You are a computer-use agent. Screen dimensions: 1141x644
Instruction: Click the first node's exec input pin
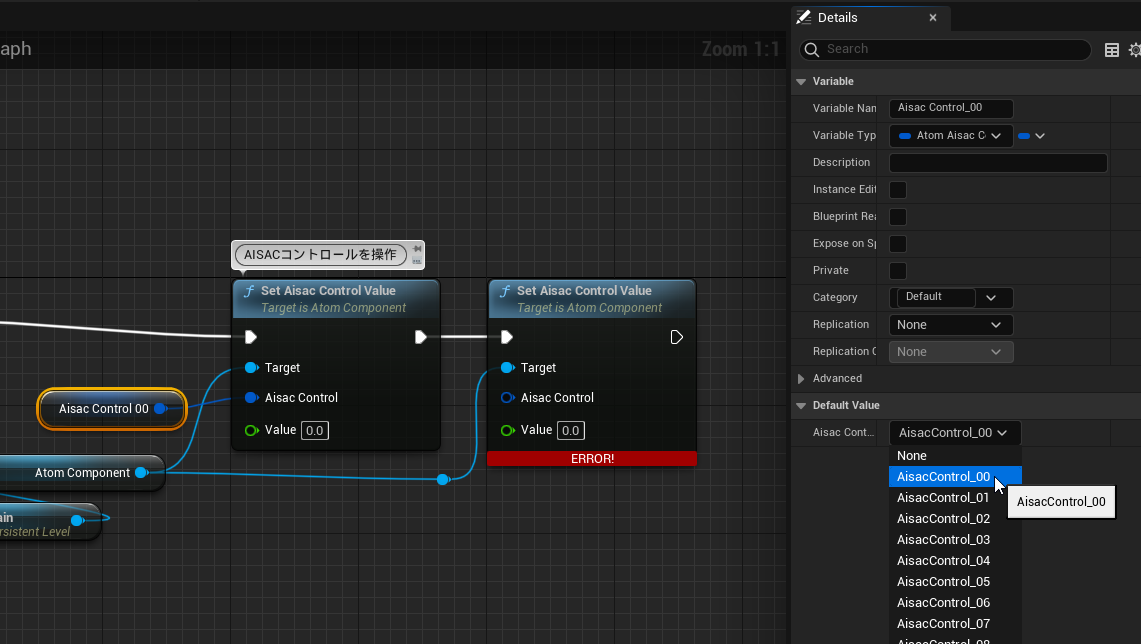250,337
